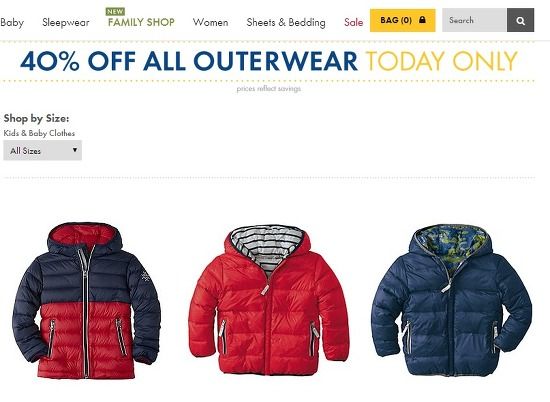Image resolution: width=550 pixels, height=402 pixels.
Task: Click the lock icon in Bag button
Action: click(x=422, y=20)
